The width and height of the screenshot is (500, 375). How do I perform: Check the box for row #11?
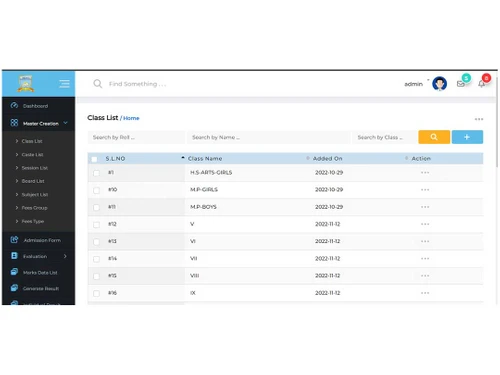click(x=96, y=207)
